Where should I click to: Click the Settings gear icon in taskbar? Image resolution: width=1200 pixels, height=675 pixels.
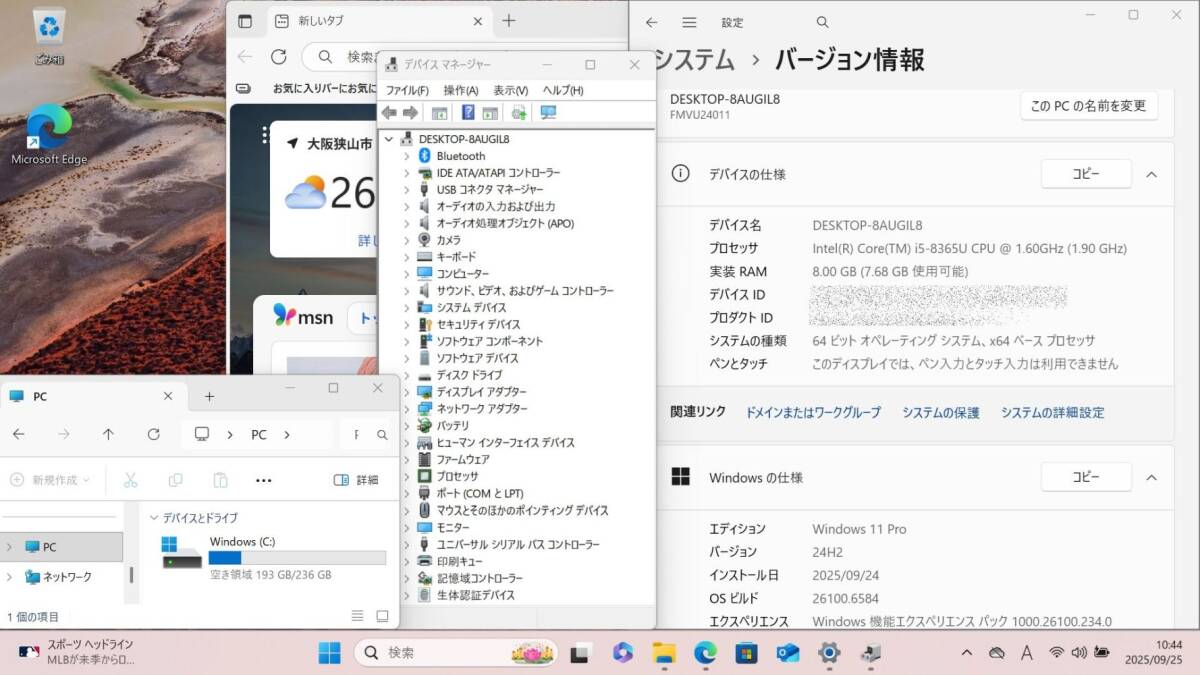pyautogui.click(x=828, y=653)
